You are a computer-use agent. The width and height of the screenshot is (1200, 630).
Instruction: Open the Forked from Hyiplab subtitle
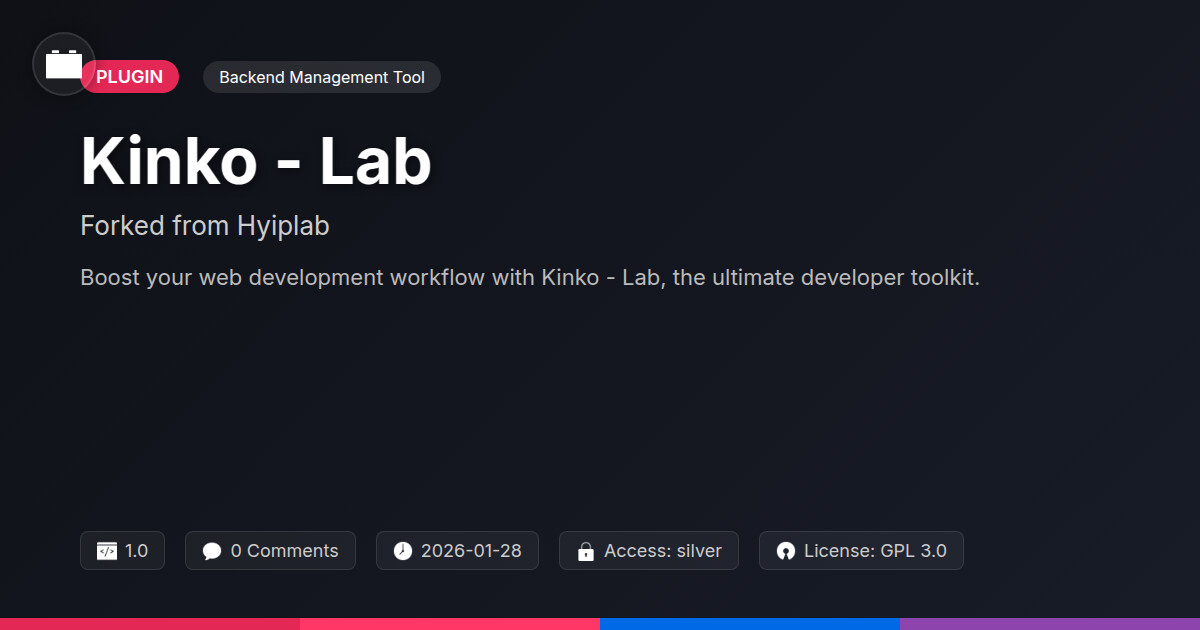[205, 226]
